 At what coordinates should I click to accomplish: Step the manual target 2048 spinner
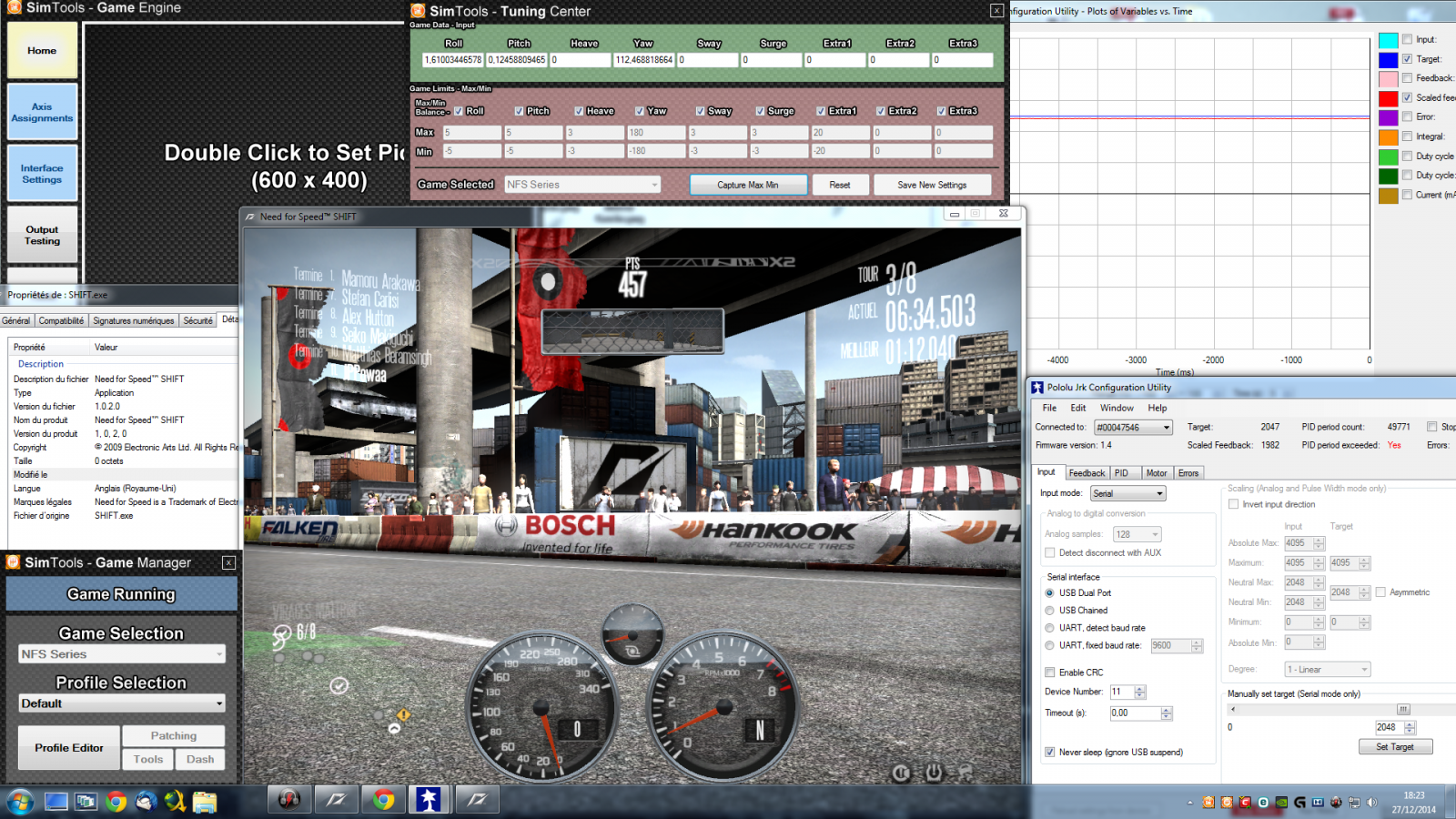coord(1410,727)
